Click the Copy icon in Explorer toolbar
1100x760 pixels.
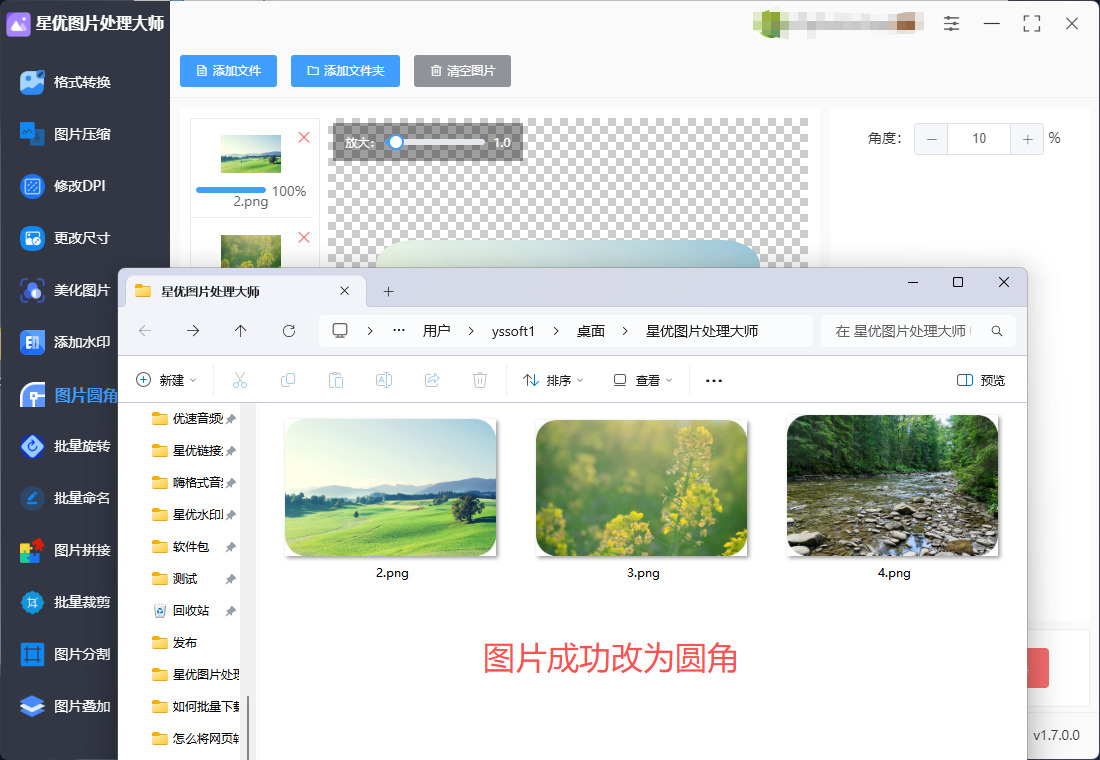pyautogui.click(x=288, y=380)
